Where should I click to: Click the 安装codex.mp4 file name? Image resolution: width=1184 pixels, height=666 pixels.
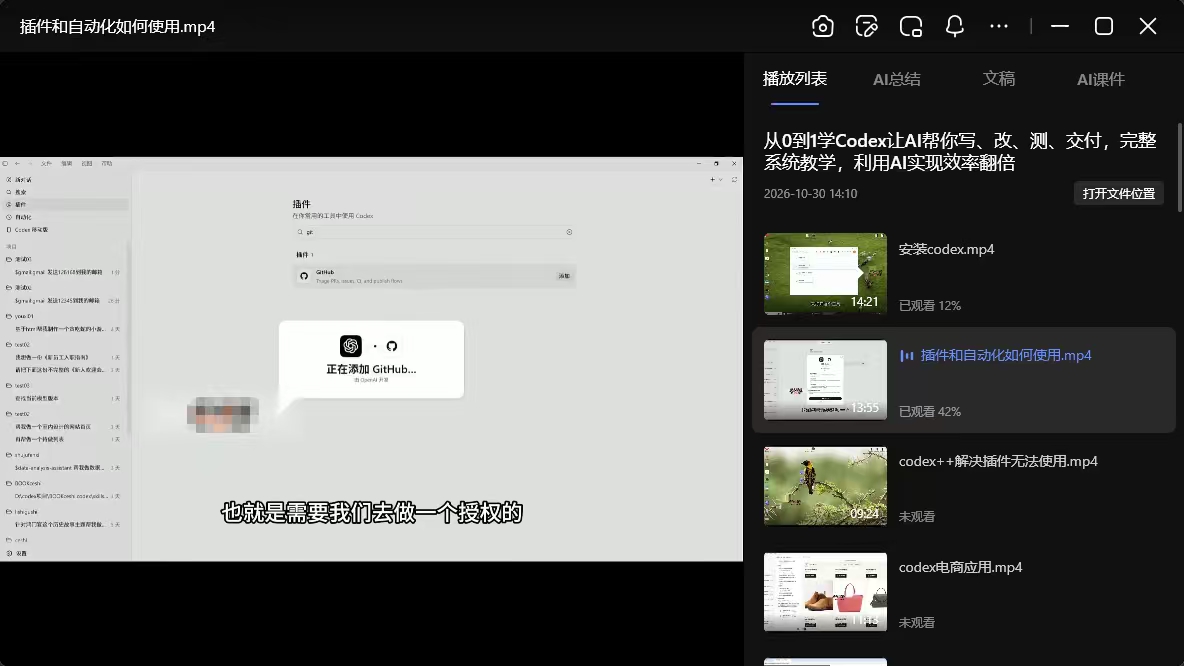946,249
